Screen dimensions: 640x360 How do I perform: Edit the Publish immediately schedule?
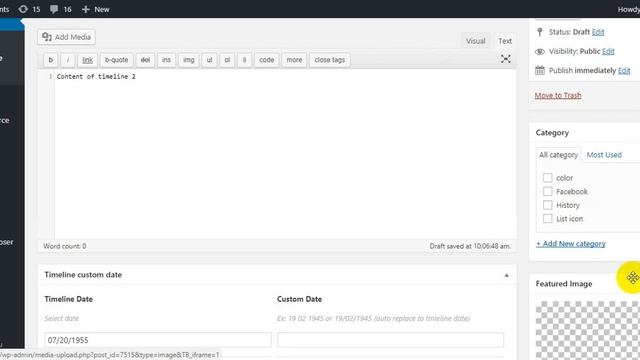(624, 70)
